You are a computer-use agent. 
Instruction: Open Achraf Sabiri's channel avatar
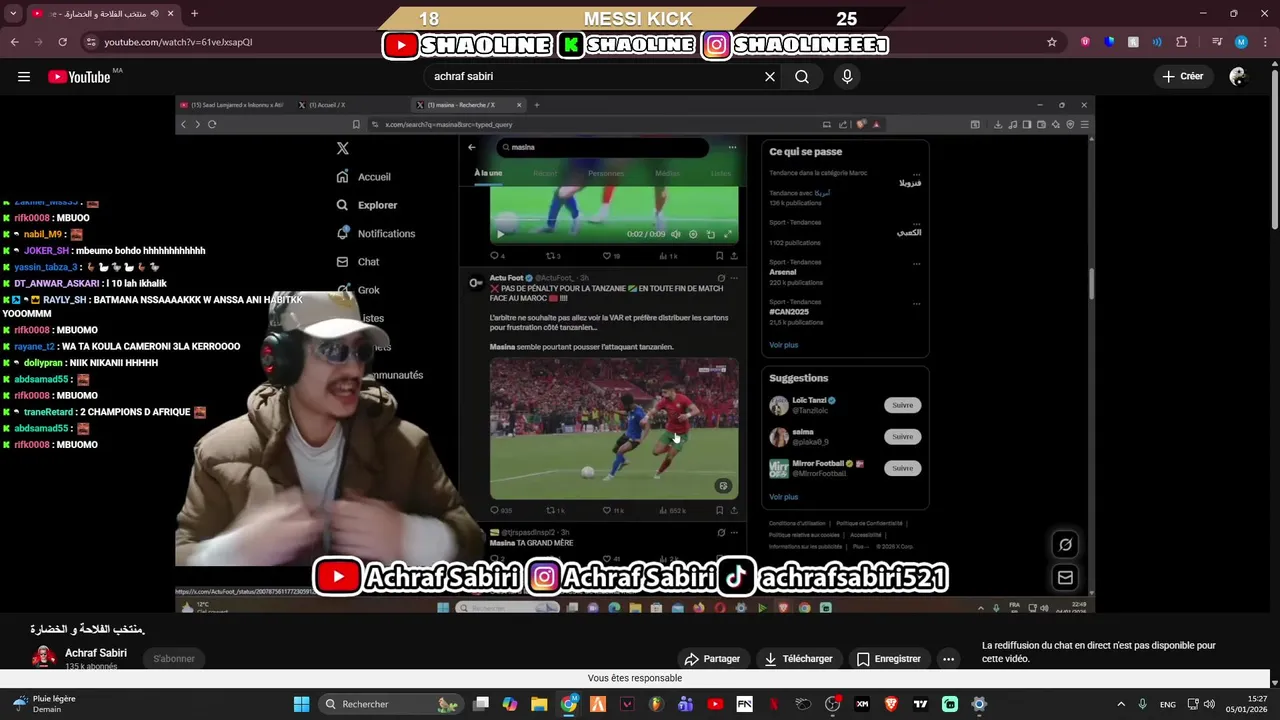(44, 657)
